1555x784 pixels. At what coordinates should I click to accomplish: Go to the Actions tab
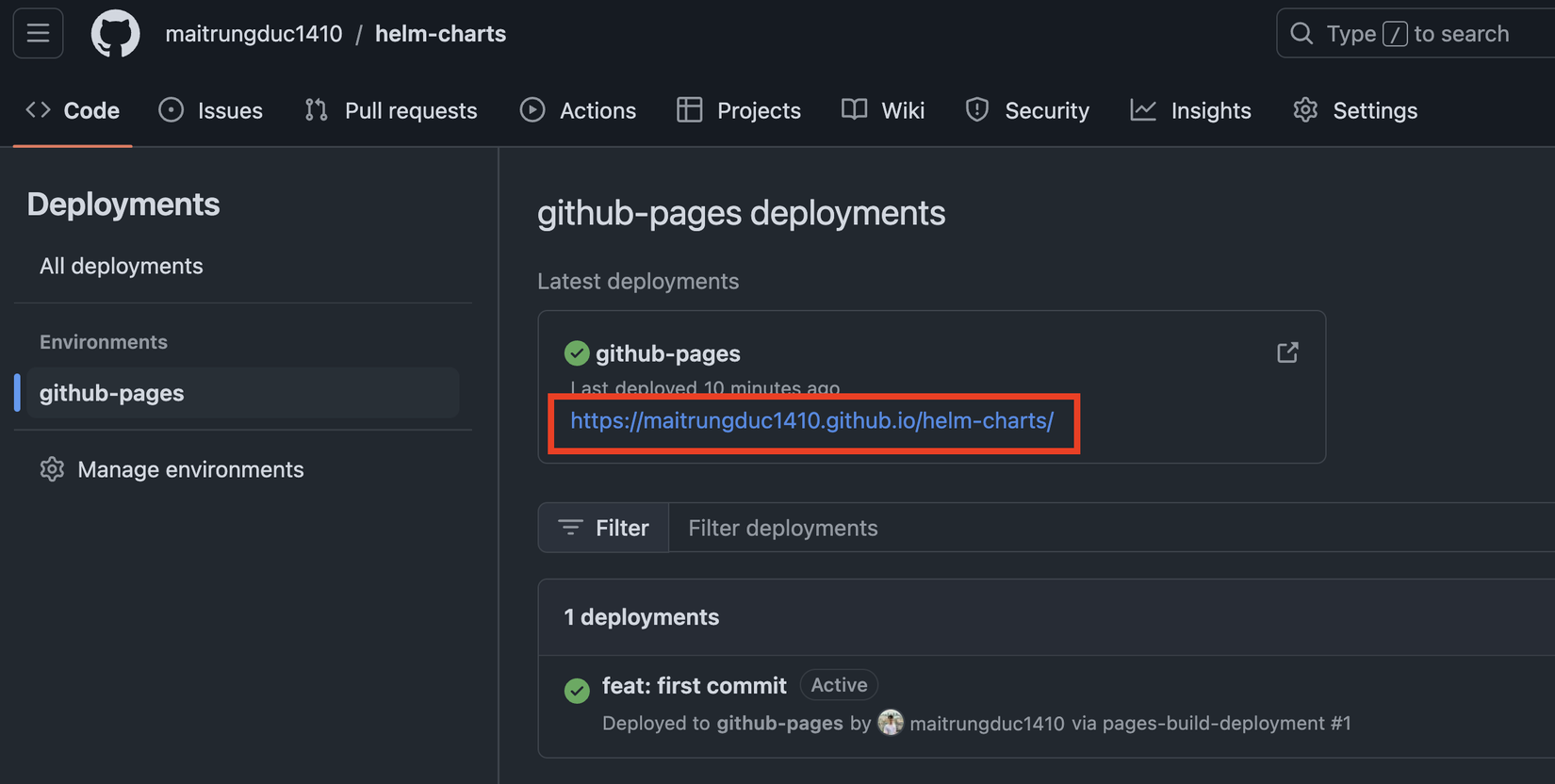(x=578, y=110)
